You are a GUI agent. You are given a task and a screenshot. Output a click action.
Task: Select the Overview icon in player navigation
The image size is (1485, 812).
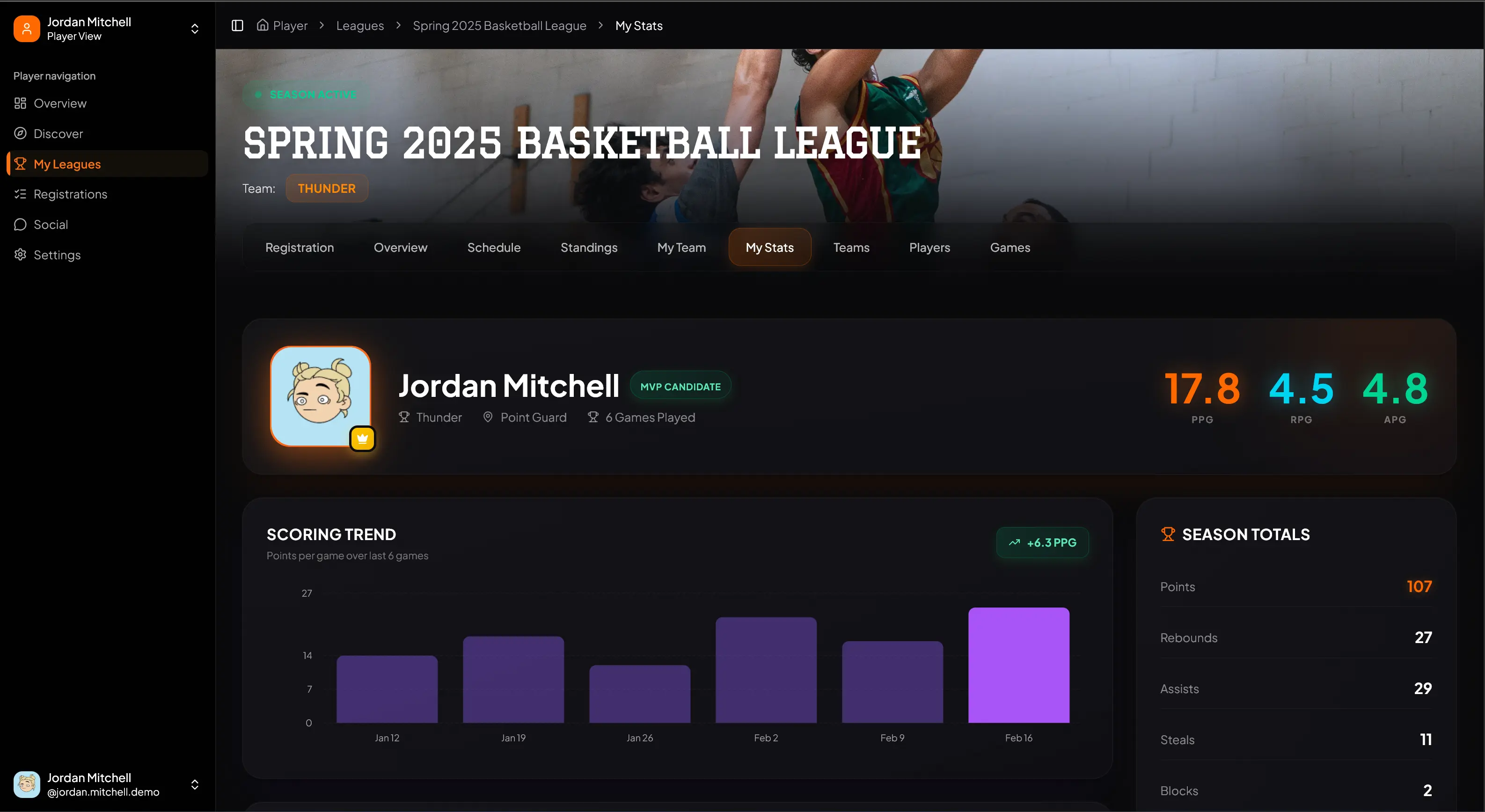coord(21,103)
